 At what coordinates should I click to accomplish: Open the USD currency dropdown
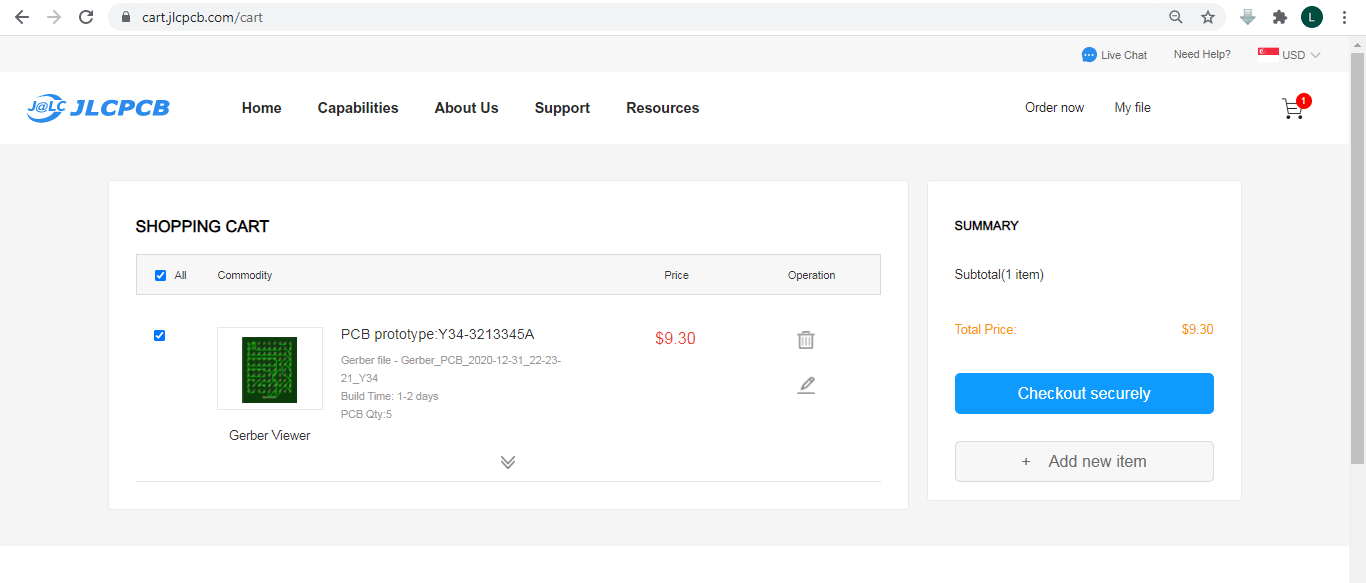[x=1295, y=55]
